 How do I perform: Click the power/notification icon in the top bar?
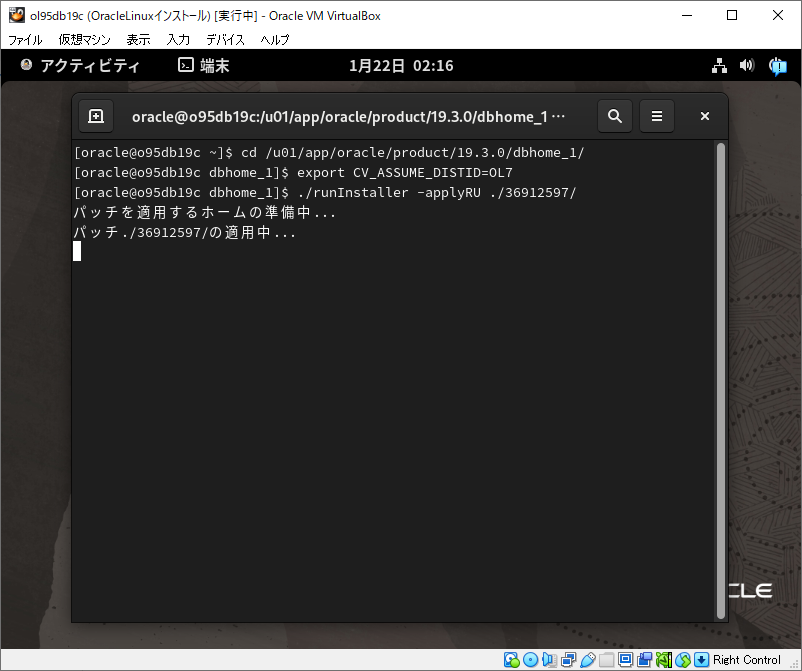[778, 66]
